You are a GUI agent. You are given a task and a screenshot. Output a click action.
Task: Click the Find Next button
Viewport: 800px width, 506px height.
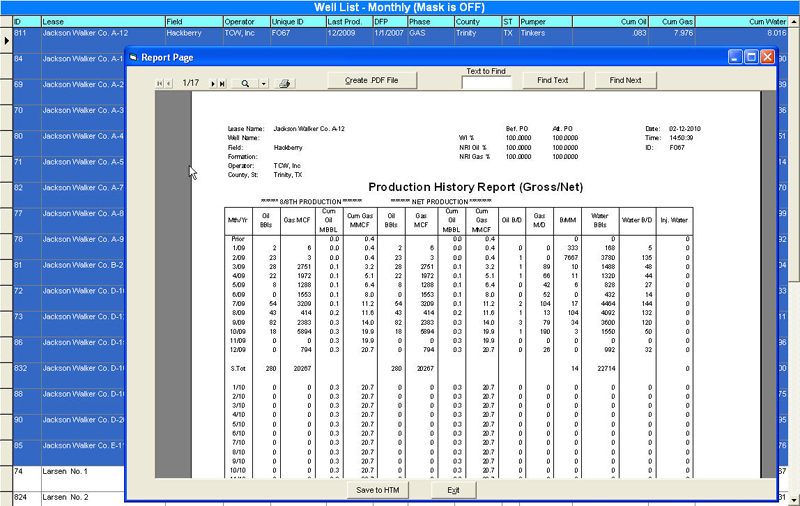coord(626,80)
